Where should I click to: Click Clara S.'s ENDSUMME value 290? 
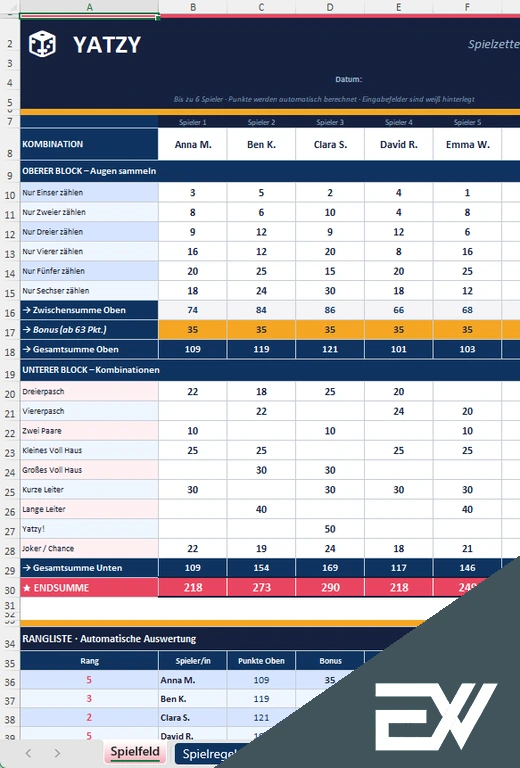coord(330,588)
